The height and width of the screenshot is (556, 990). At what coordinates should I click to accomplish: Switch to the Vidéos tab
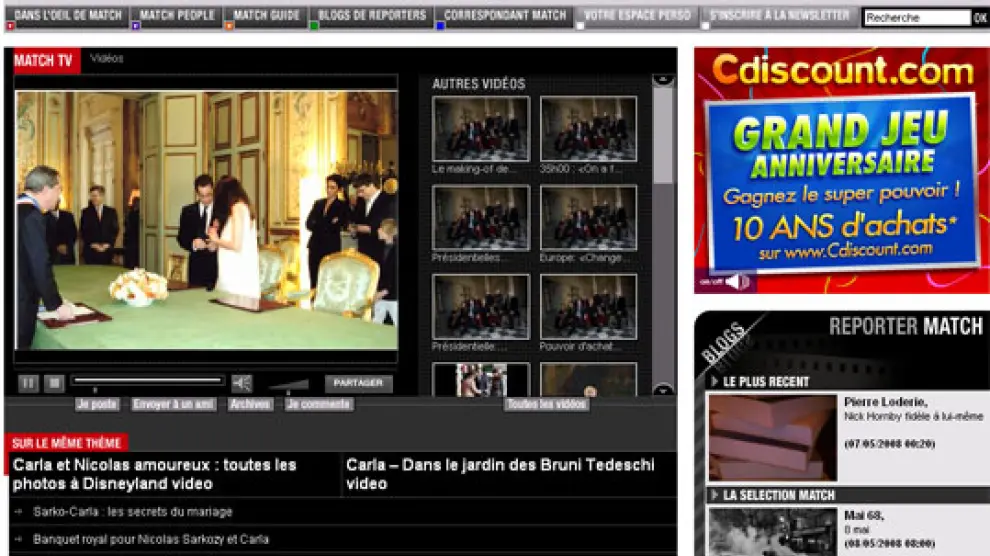(x=107, y=59)
